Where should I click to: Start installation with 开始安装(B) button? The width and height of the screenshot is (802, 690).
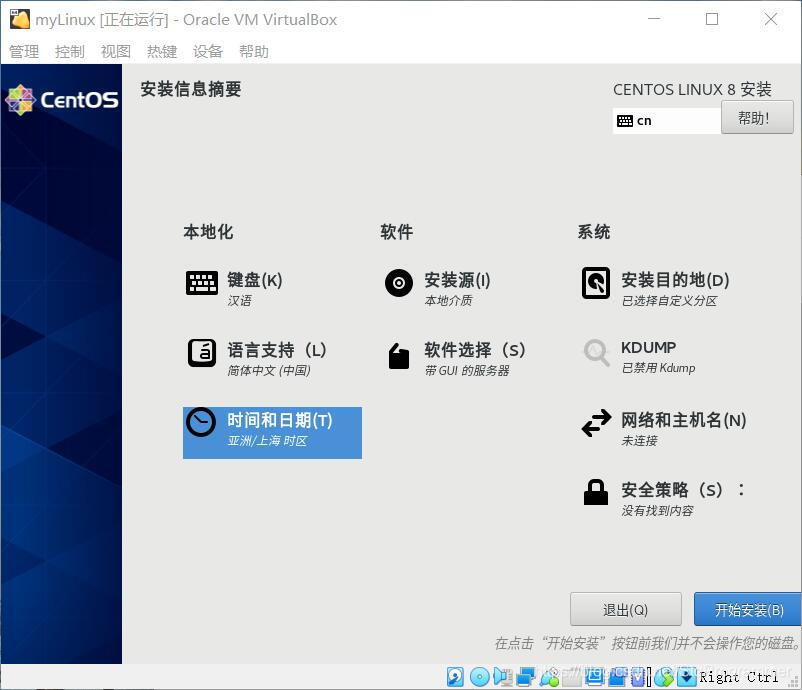point(748,609)
